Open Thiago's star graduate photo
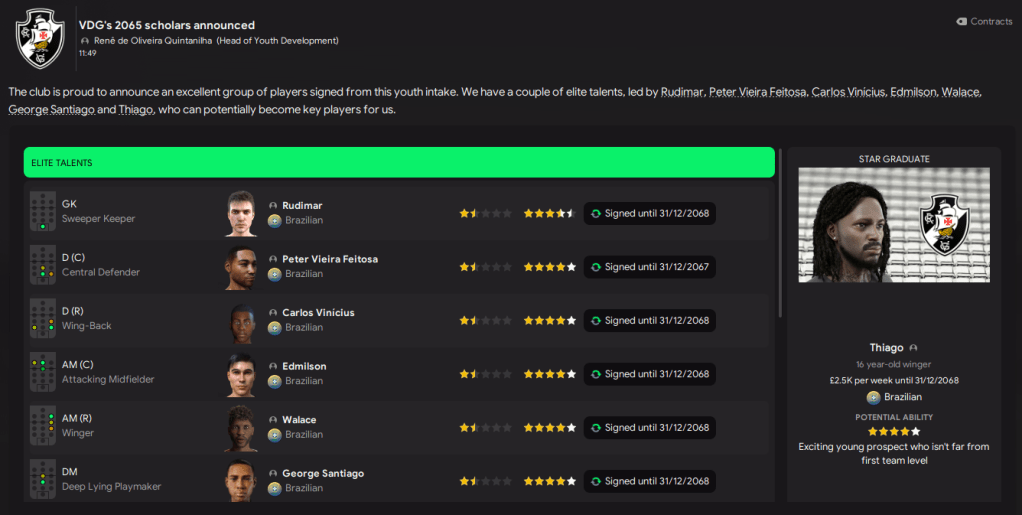1022x515 pixels. [893, 225]
